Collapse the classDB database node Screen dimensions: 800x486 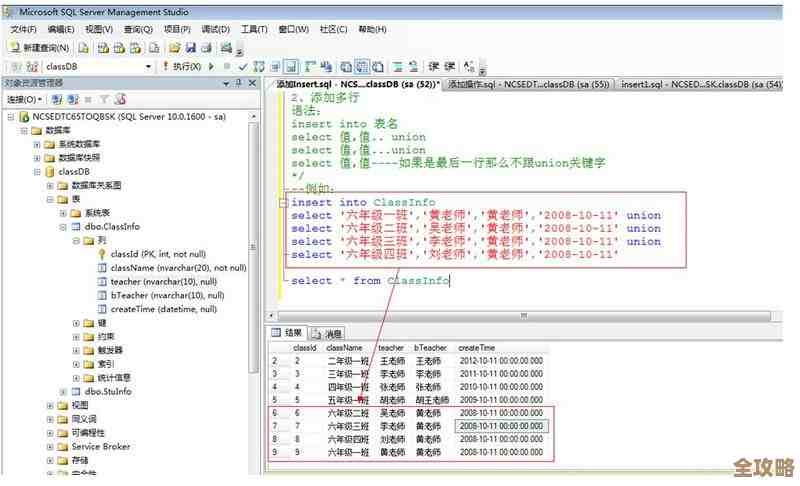click(37, 172)
